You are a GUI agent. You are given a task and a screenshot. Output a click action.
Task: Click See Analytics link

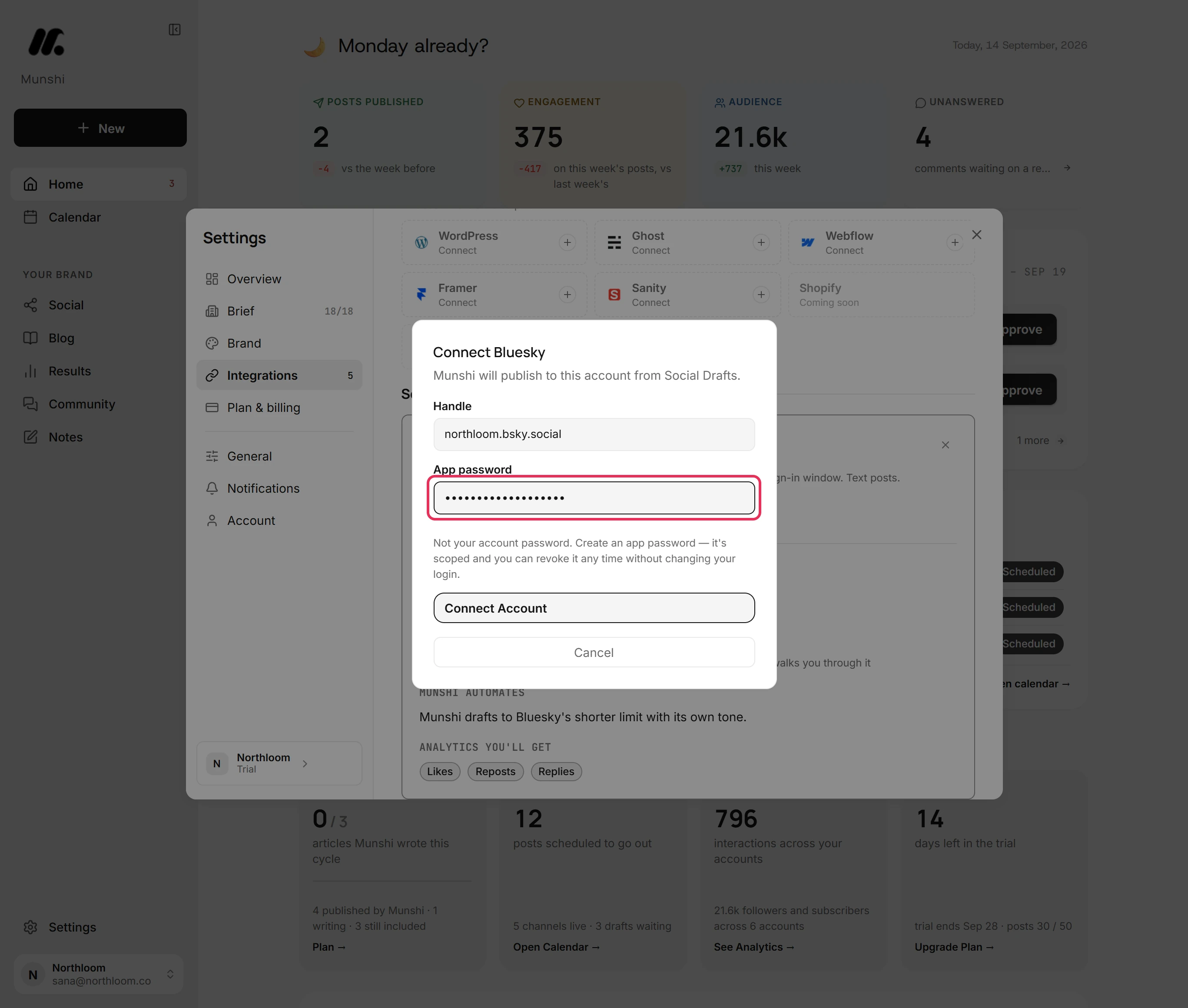754,947
